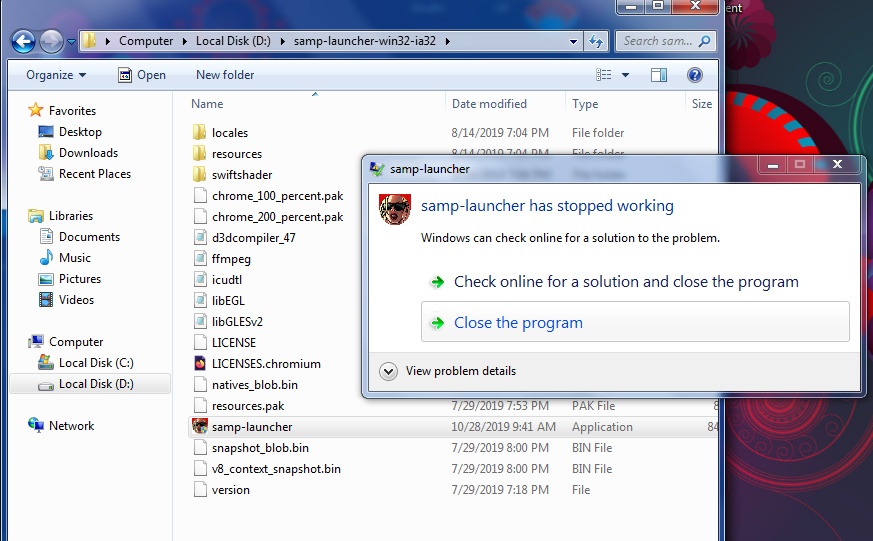Open Recent Places in navigation pane
The width and height of the screenshot is (873, 541).
point(95,174)
